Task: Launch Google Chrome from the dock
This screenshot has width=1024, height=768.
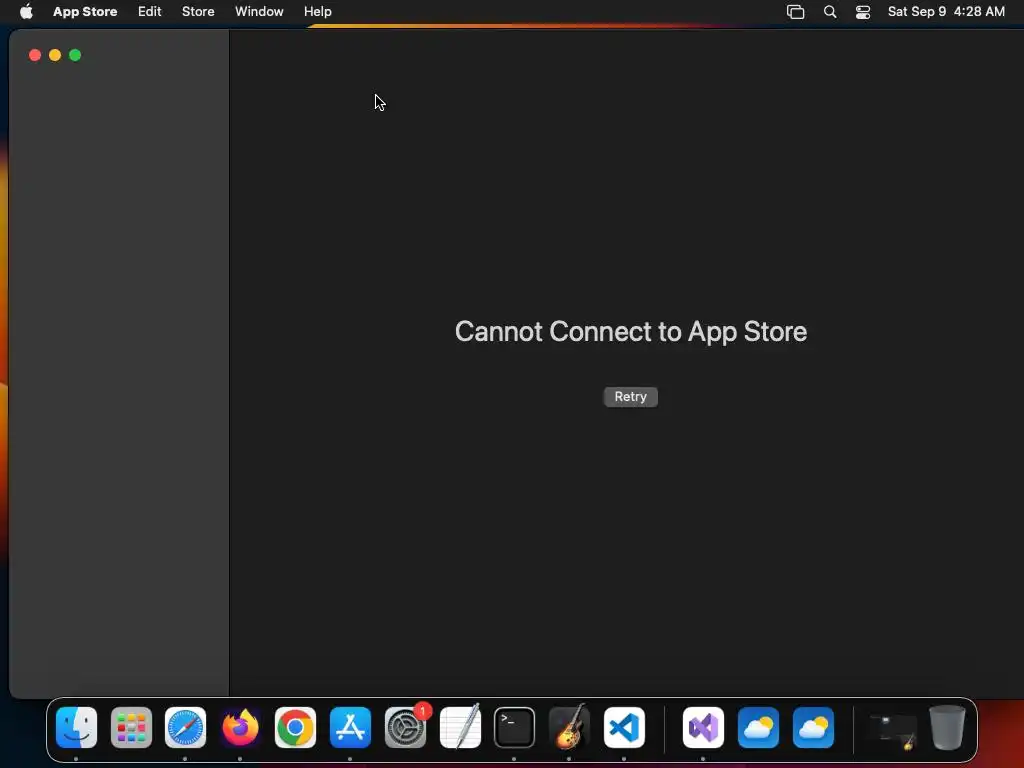Action: (x=295, y=728)
